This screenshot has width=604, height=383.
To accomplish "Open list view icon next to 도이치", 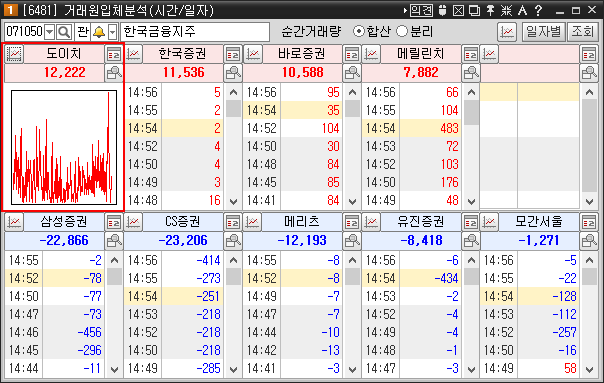I will [114, 54].
